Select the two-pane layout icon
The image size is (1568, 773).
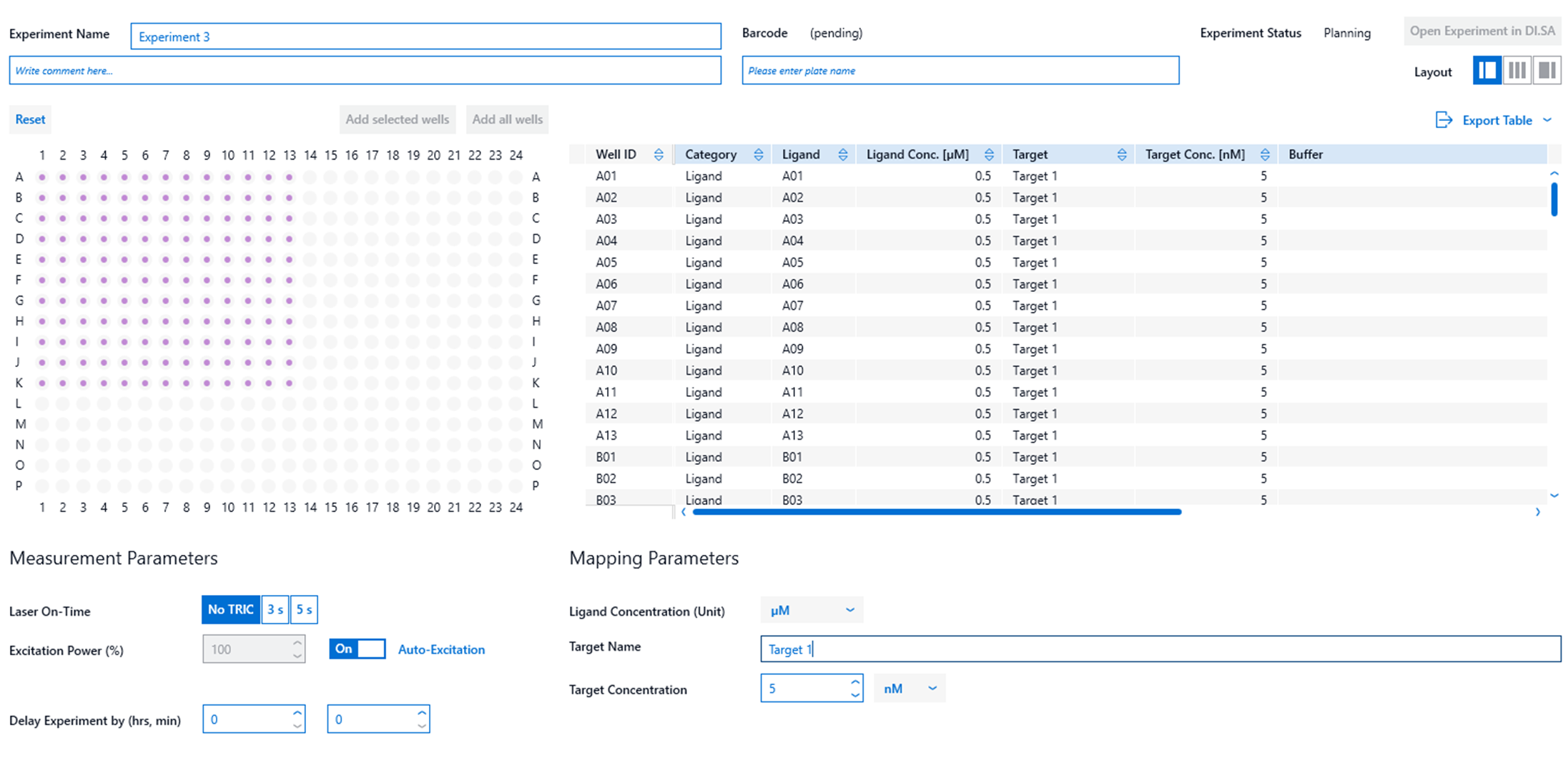click(x=1487, y=70)
